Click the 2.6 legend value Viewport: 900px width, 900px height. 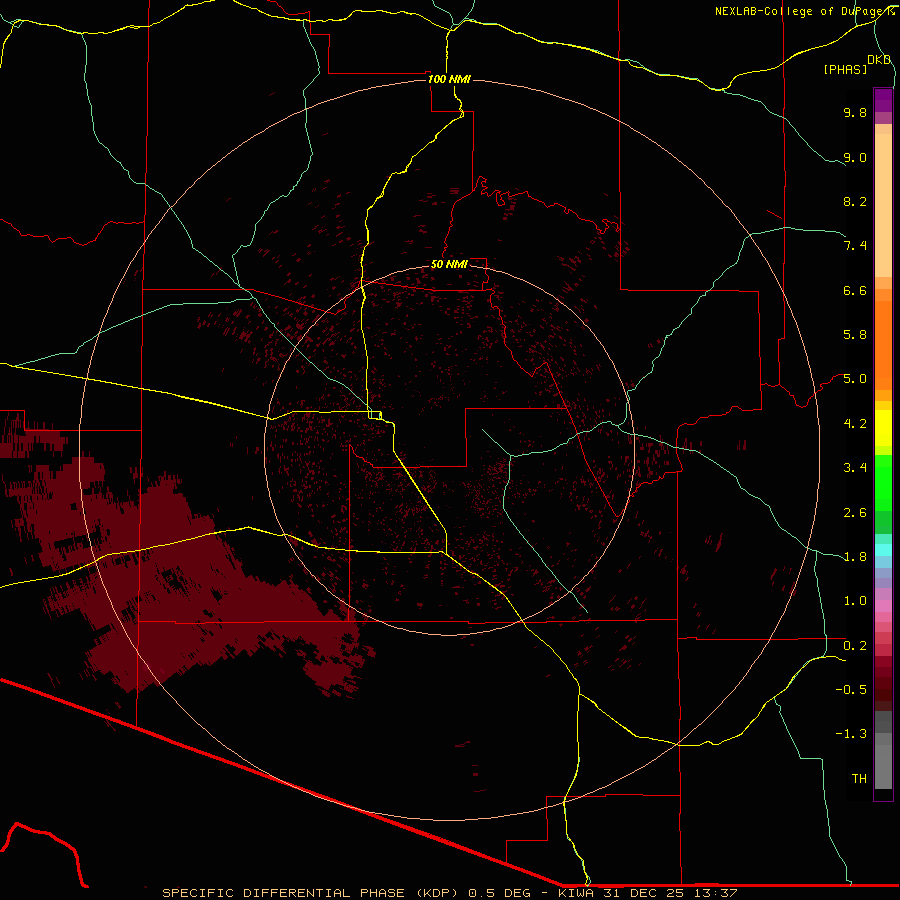pyautogui.click(x=855, y=512)
